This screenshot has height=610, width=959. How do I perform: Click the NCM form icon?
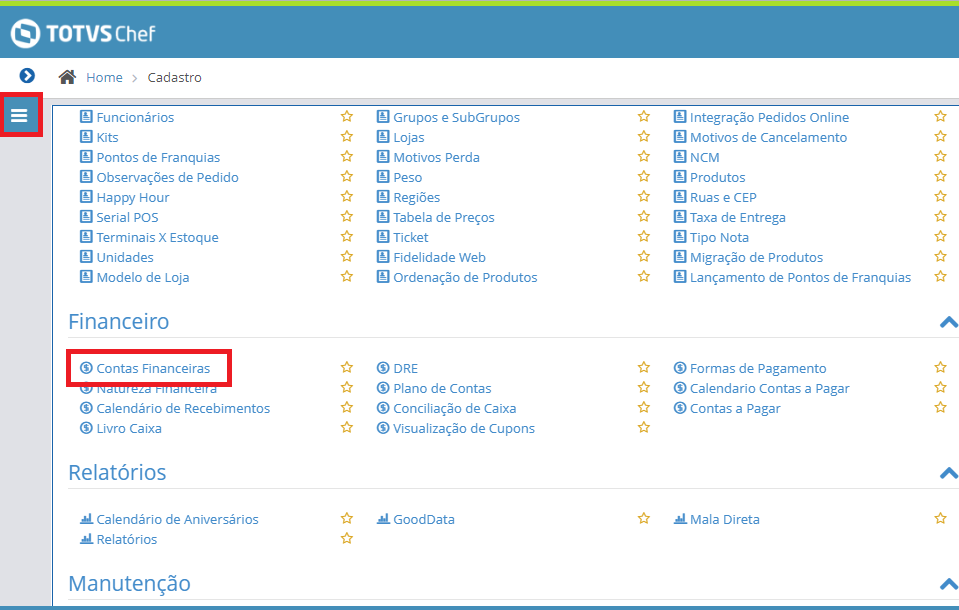click(x=680, y=157)
